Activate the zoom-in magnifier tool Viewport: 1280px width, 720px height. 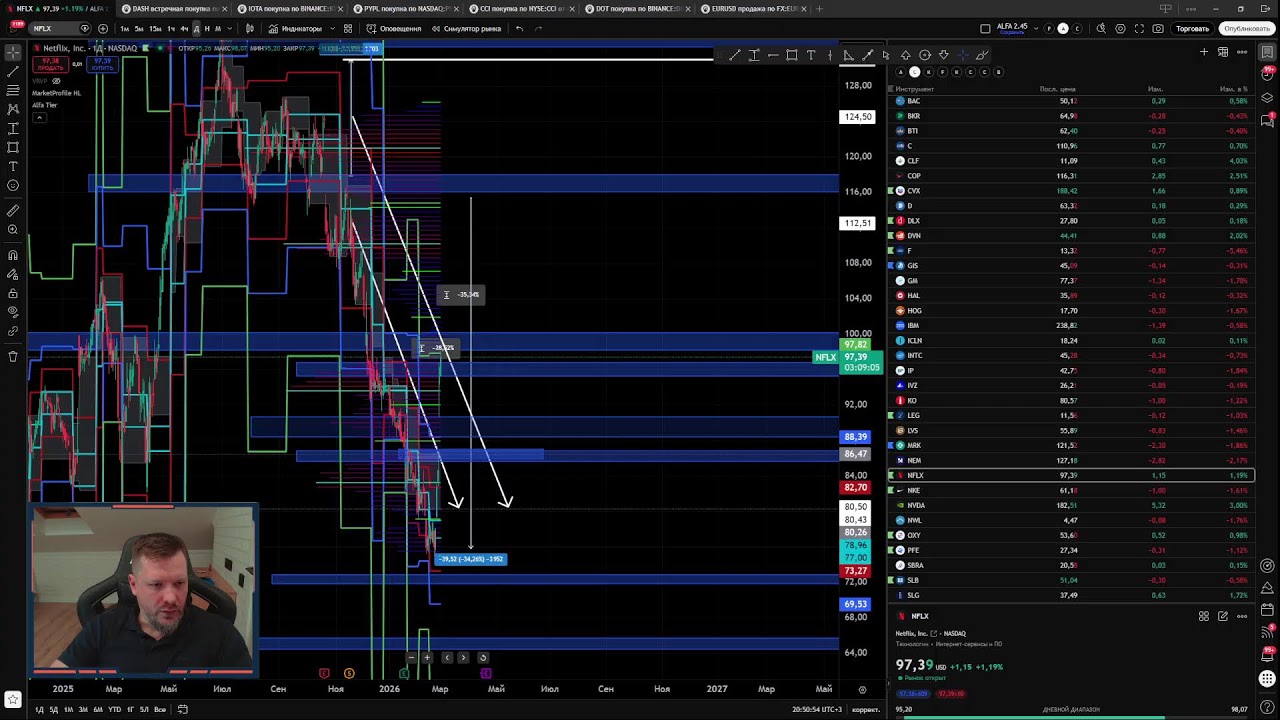point(13,230)
